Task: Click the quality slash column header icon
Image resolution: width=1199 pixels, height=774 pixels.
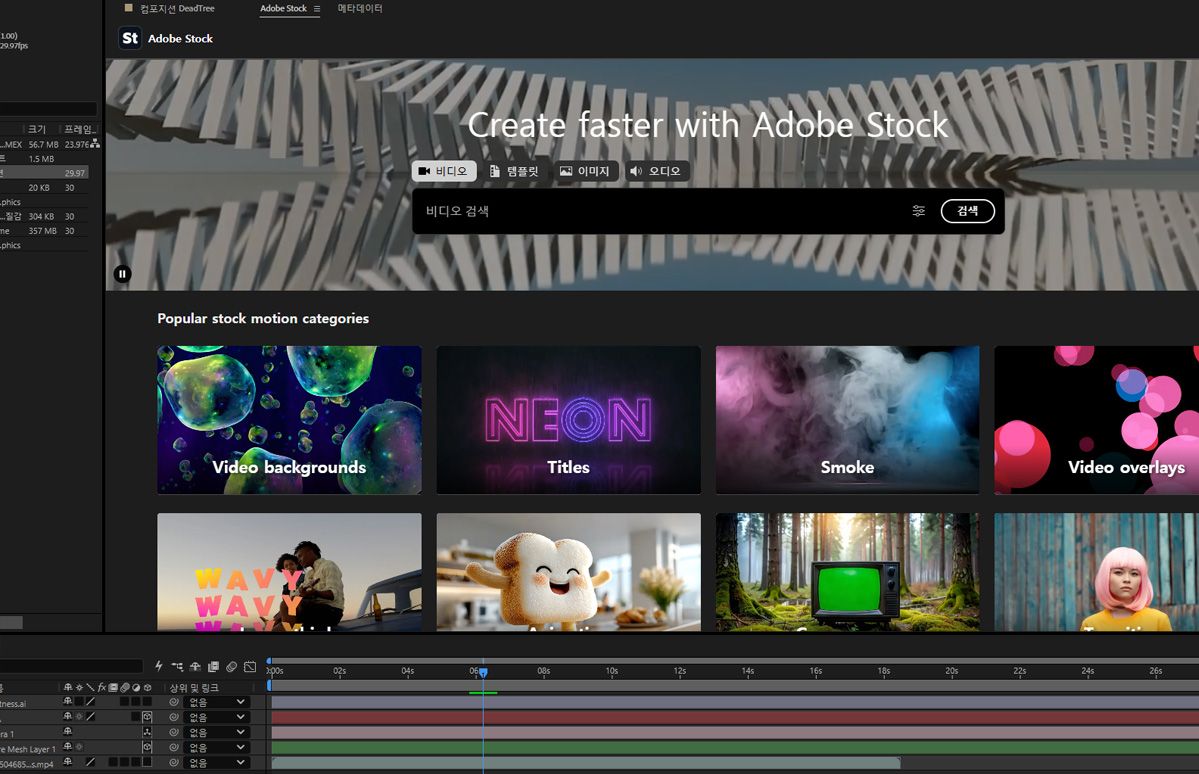Action: [x=90, y=688]
